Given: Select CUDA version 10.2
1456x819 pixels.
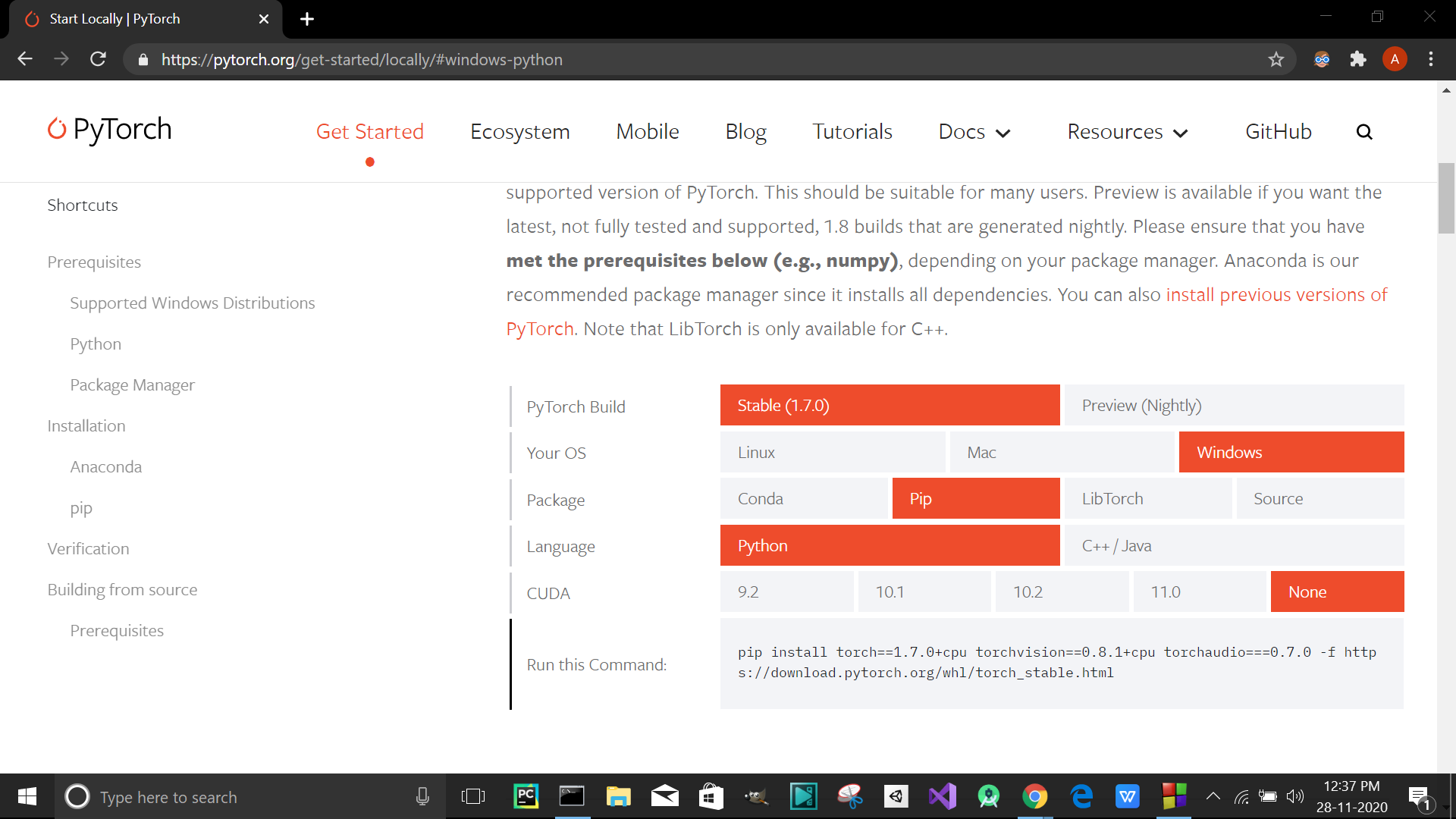Looking at the screenshot, I should (x=1062, y=591).
